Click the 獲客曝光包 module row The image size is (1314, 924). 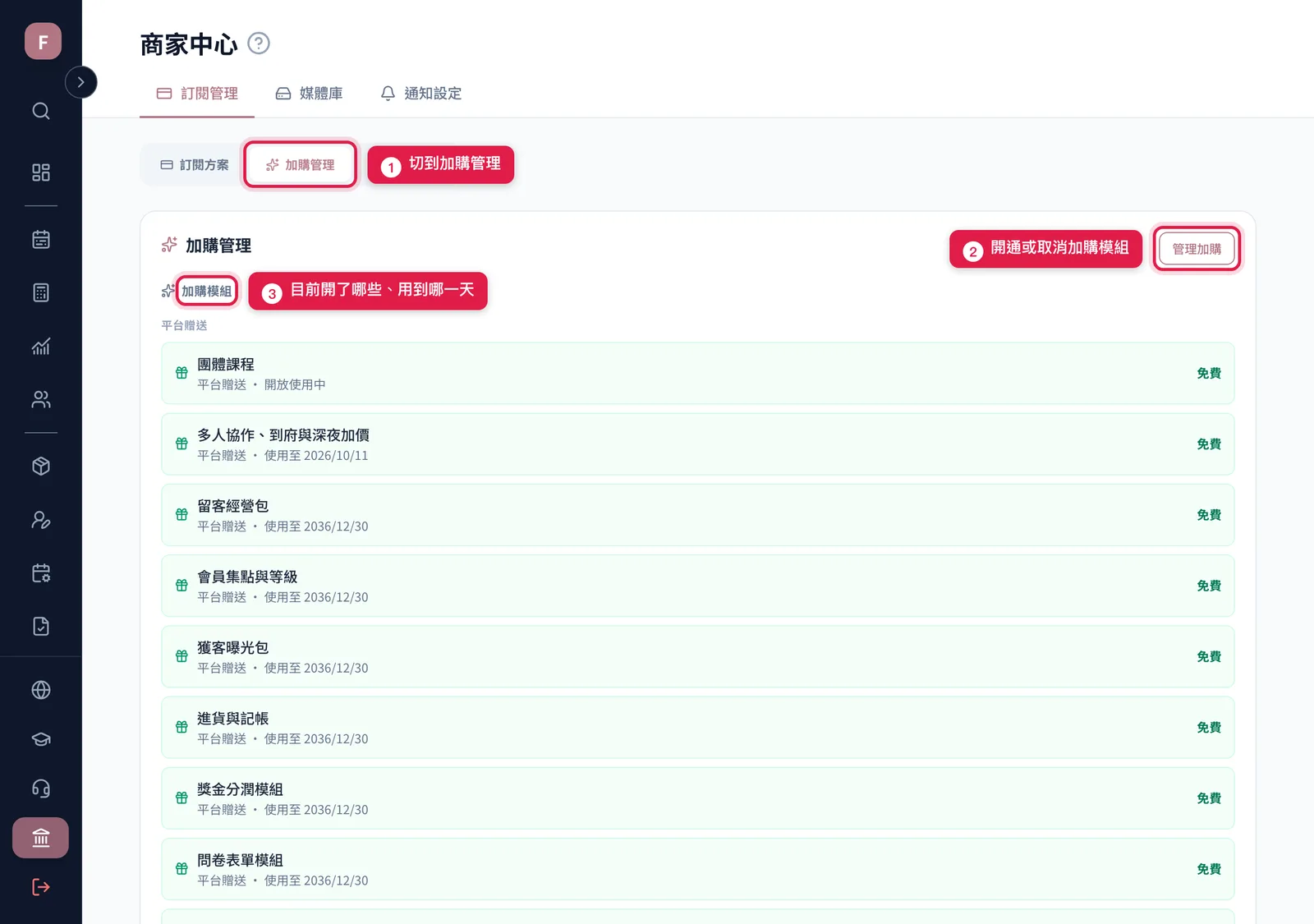(698, 656)
